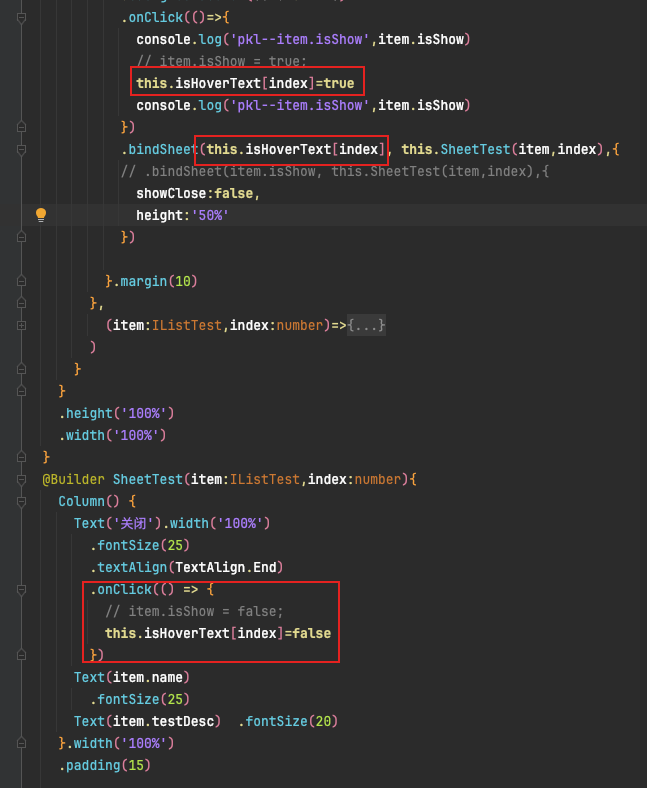Collapse the fold marker at Column() {
Image resolution: width=647 pixels, height=788 pixels.
pos(22,502)
